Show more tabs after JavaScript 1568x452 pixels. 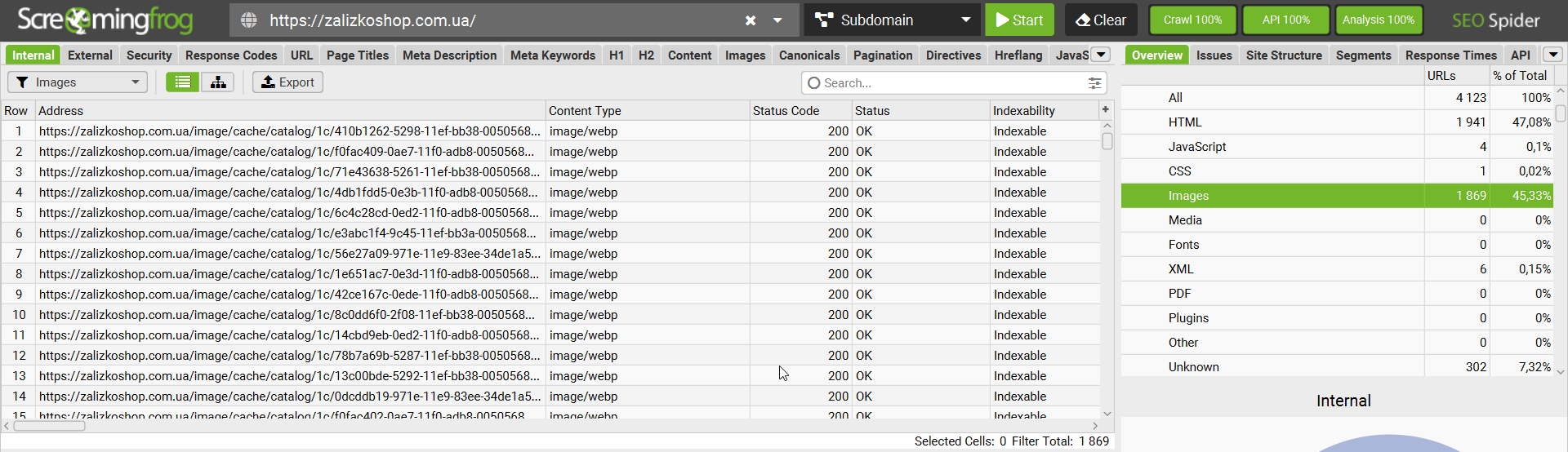coord(1101,55)
